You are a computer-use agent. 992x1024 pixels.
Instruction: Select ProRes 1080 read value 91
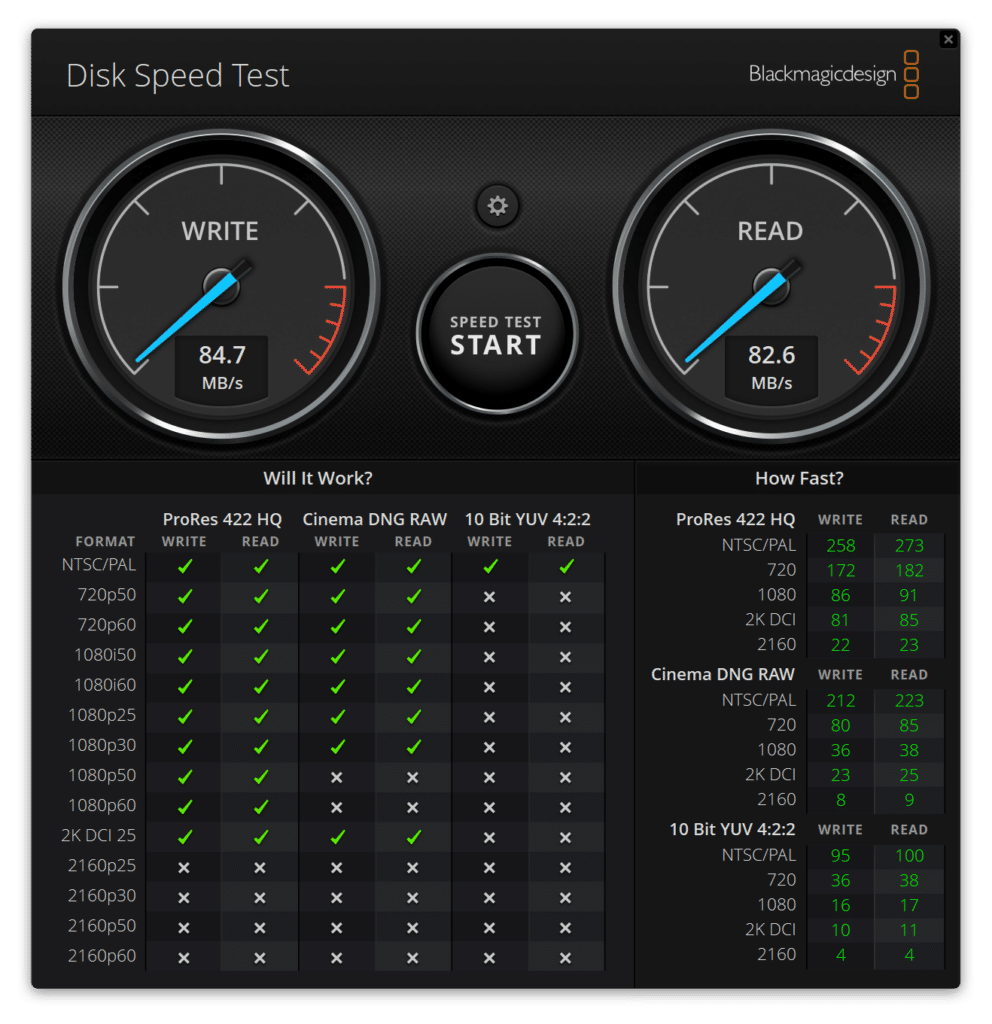coord(908,595)
